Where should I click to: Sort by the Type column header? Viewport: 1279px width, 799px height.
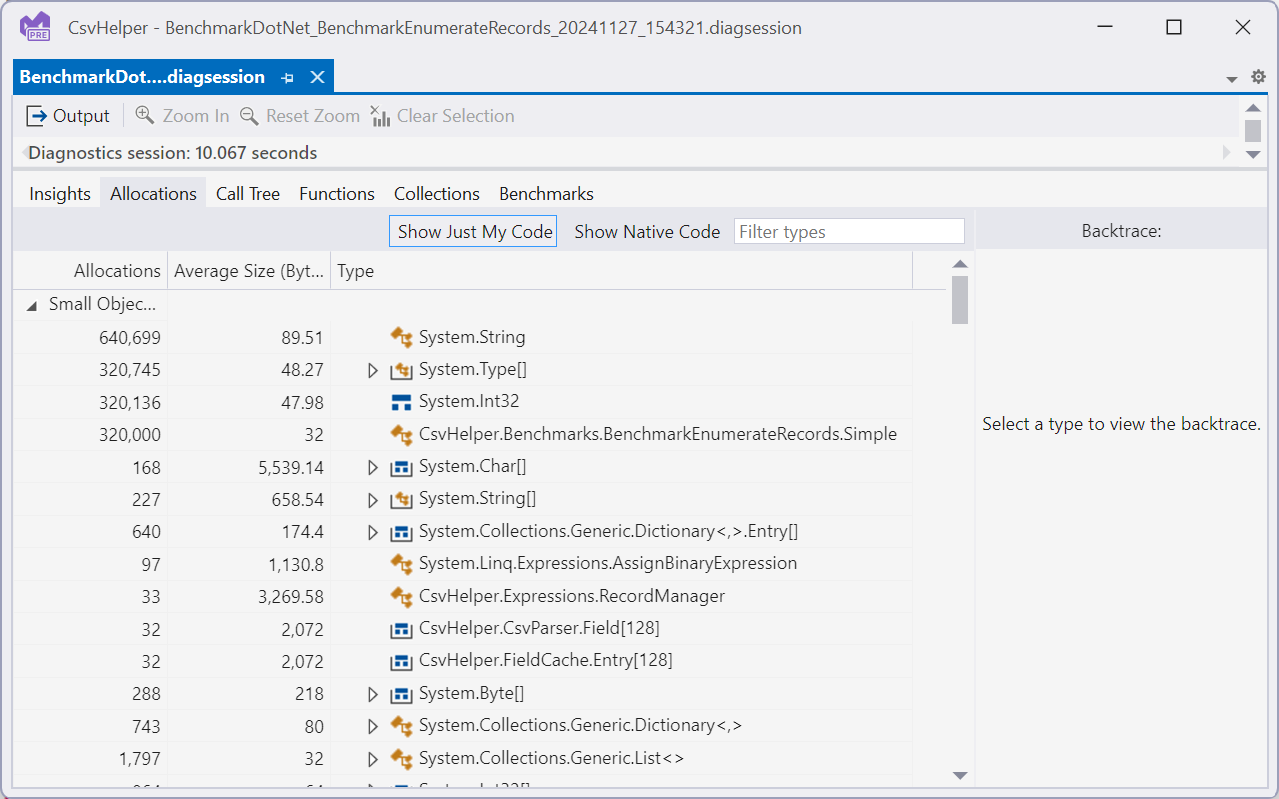[621, 271]
